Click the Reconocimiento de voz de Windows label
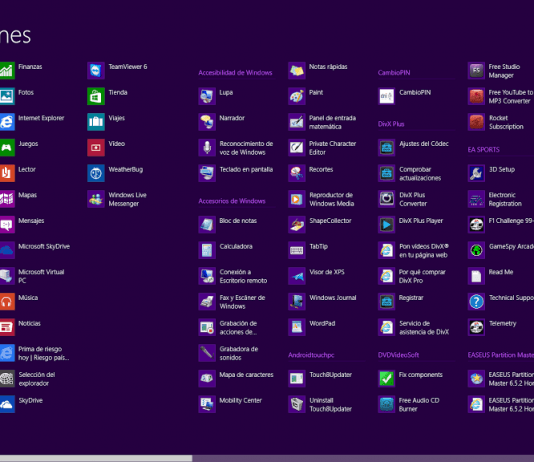The width and height of the screenshot is (534, 462). click(x=246, y=148)
